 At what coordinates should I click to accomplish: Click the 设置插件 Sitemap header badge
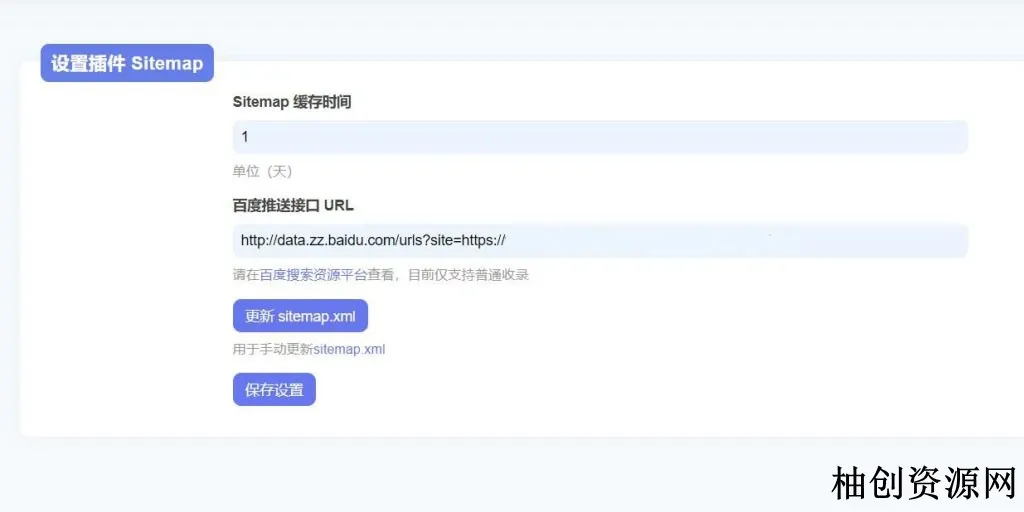pos(127,64)
